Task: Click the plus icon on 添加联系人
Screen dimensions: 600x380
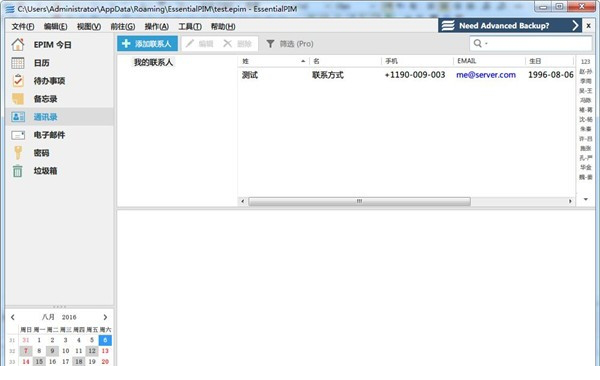Action: (x=126, y=43)
